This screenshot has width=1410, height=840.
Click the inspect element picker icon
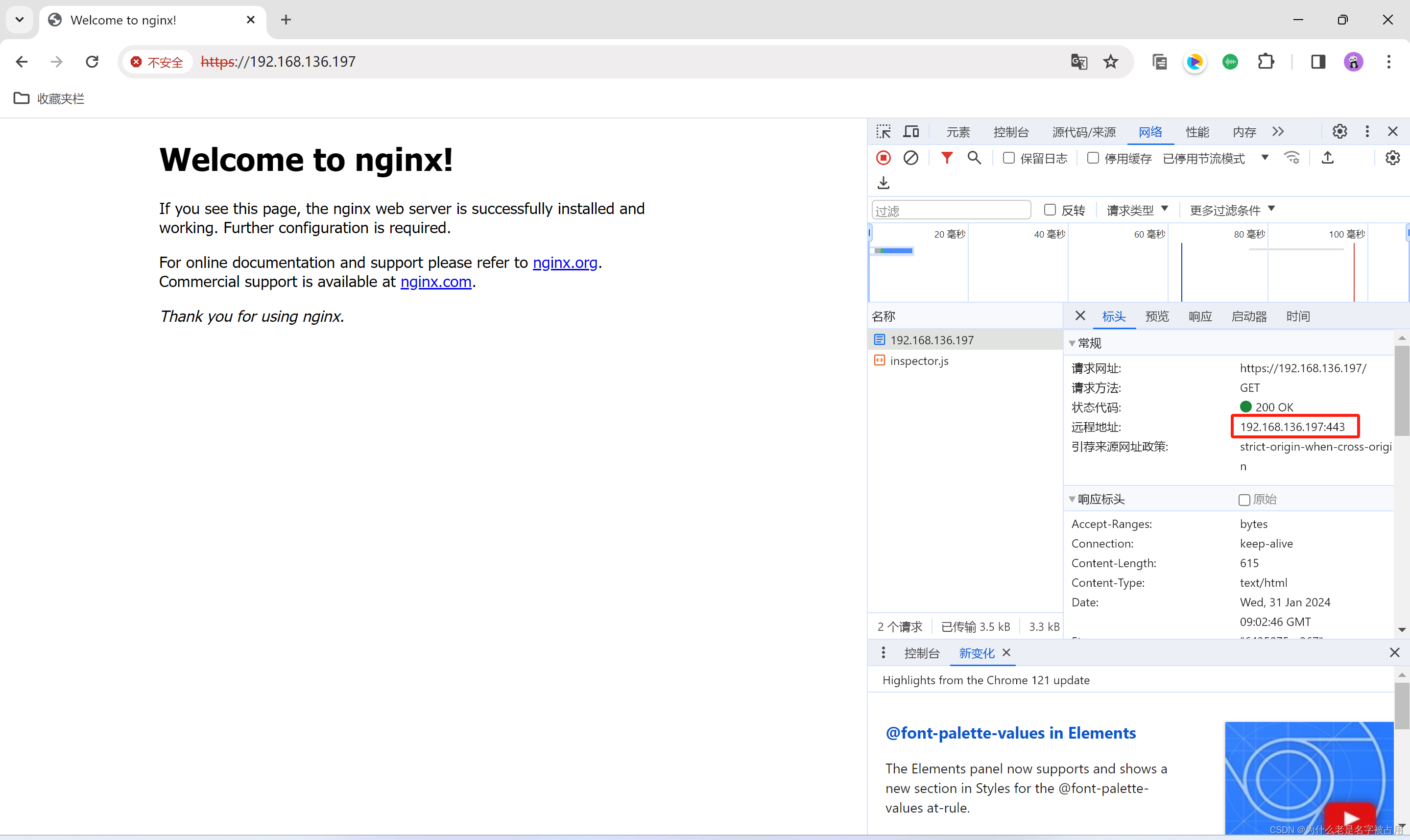pos(883,132)
